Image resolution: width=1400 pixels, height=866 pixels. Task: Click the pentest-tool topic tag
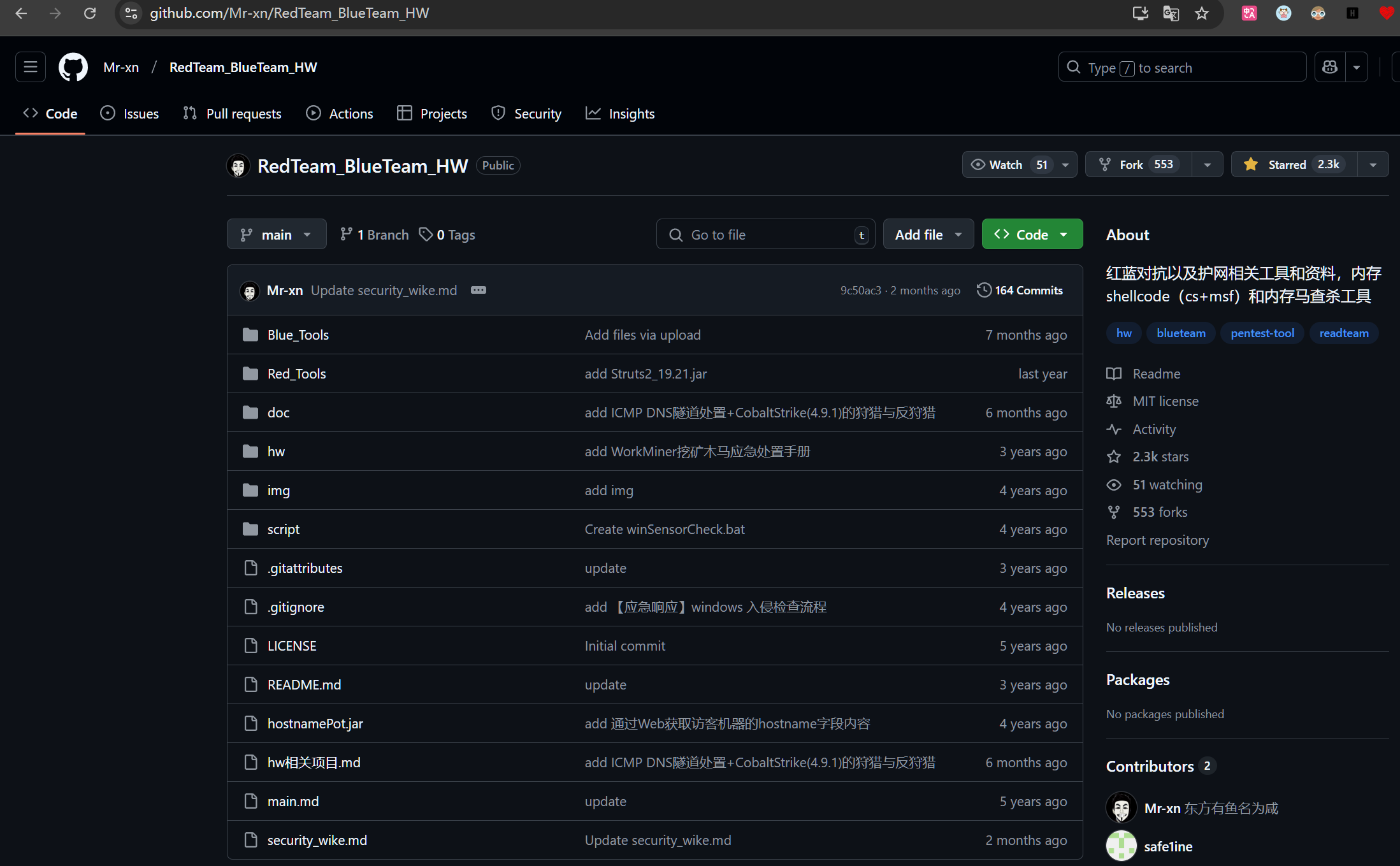pyautogui.click(x=1262, y=333)
